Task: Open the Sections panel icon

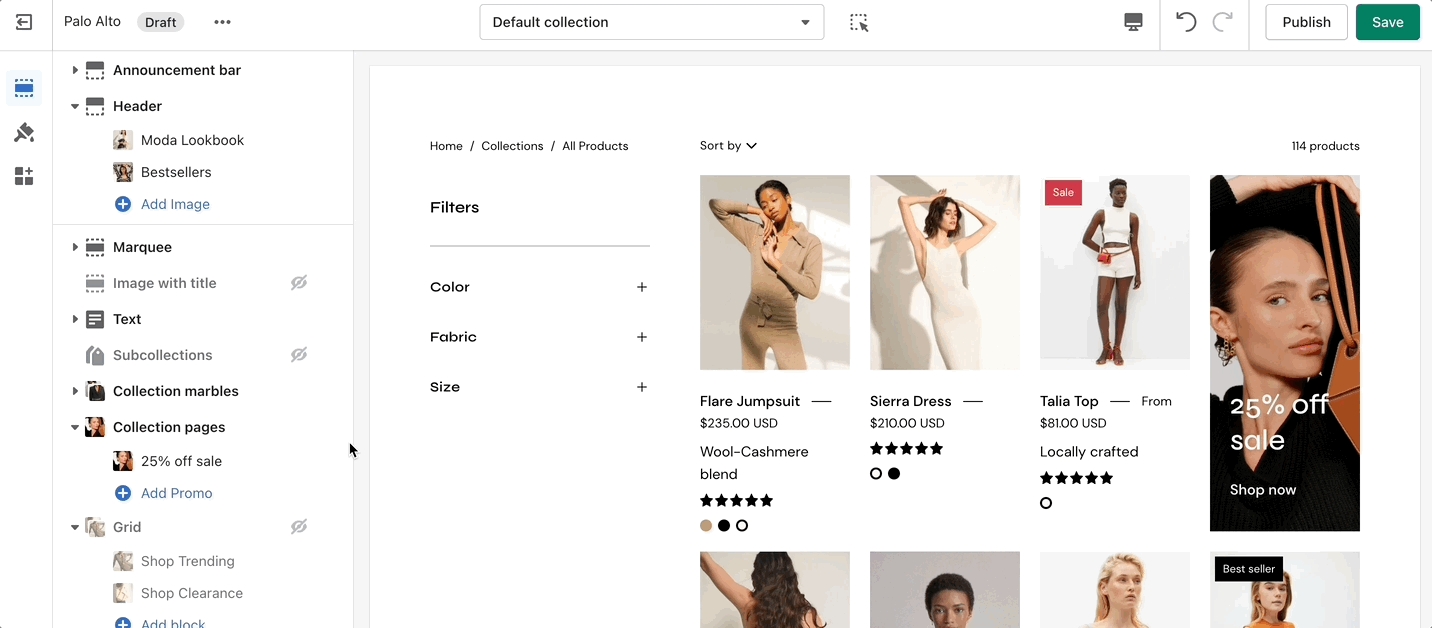Action: (x=24, y=88)
